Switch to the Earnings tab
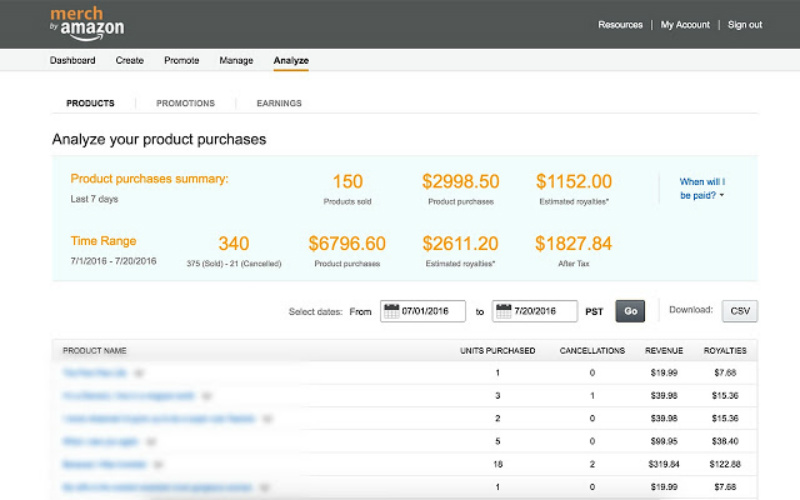Screen dimensions: 800x500 click(x=279, y=103)
